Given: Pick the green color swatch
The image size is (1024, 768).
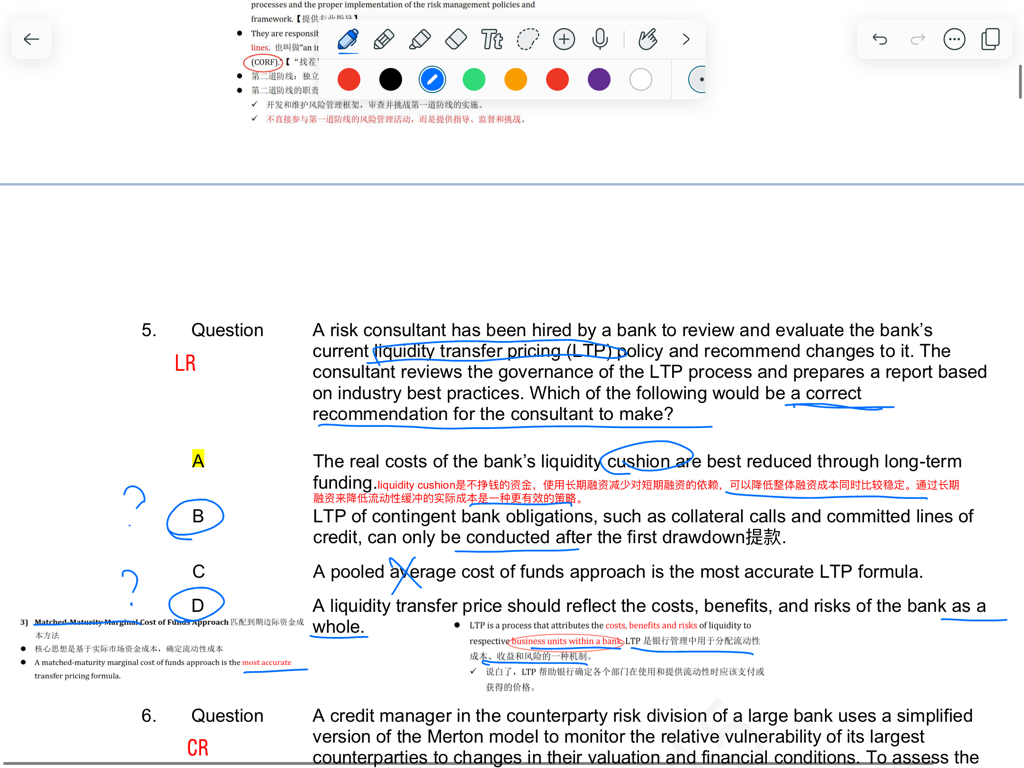Looking at the screenshot, I should point(474,80).
